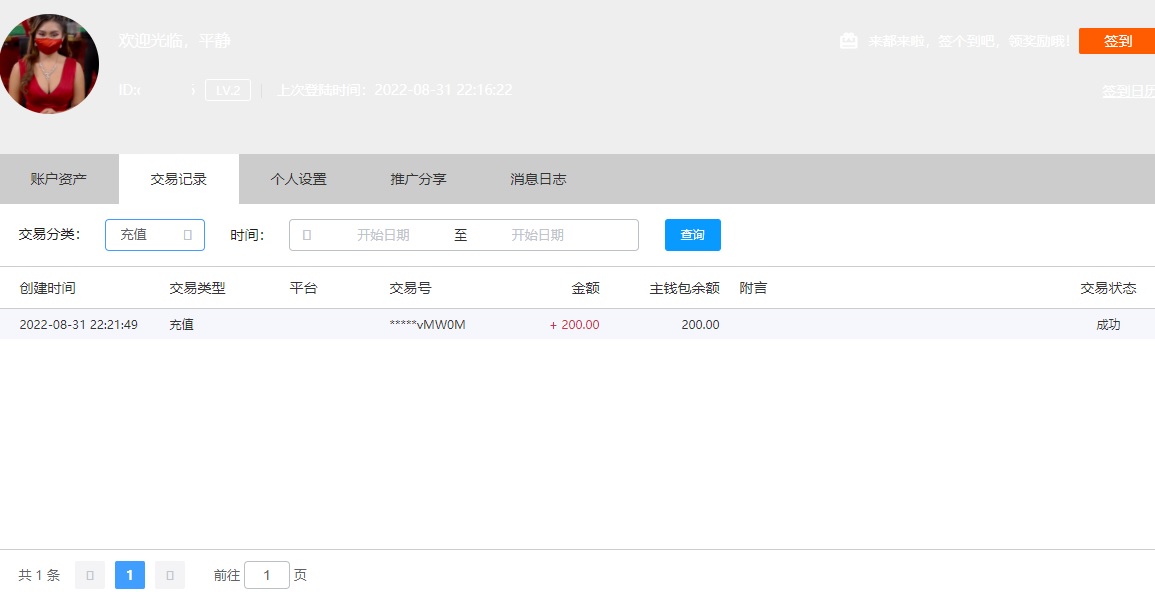Click the blue 查询 search button
The image size is (1155, 592).
692,235
